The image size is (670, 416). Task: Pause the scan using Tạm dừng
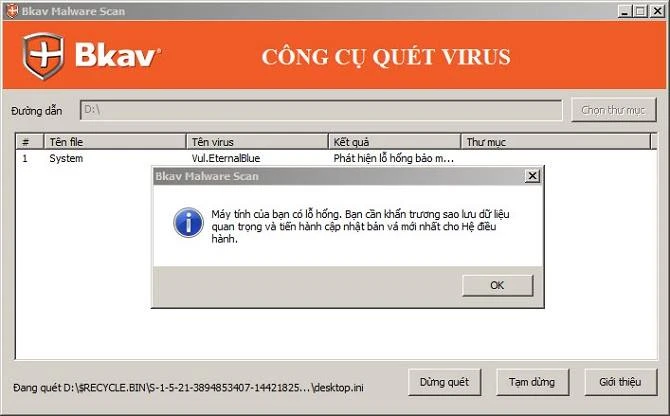[x=532, y=382]
